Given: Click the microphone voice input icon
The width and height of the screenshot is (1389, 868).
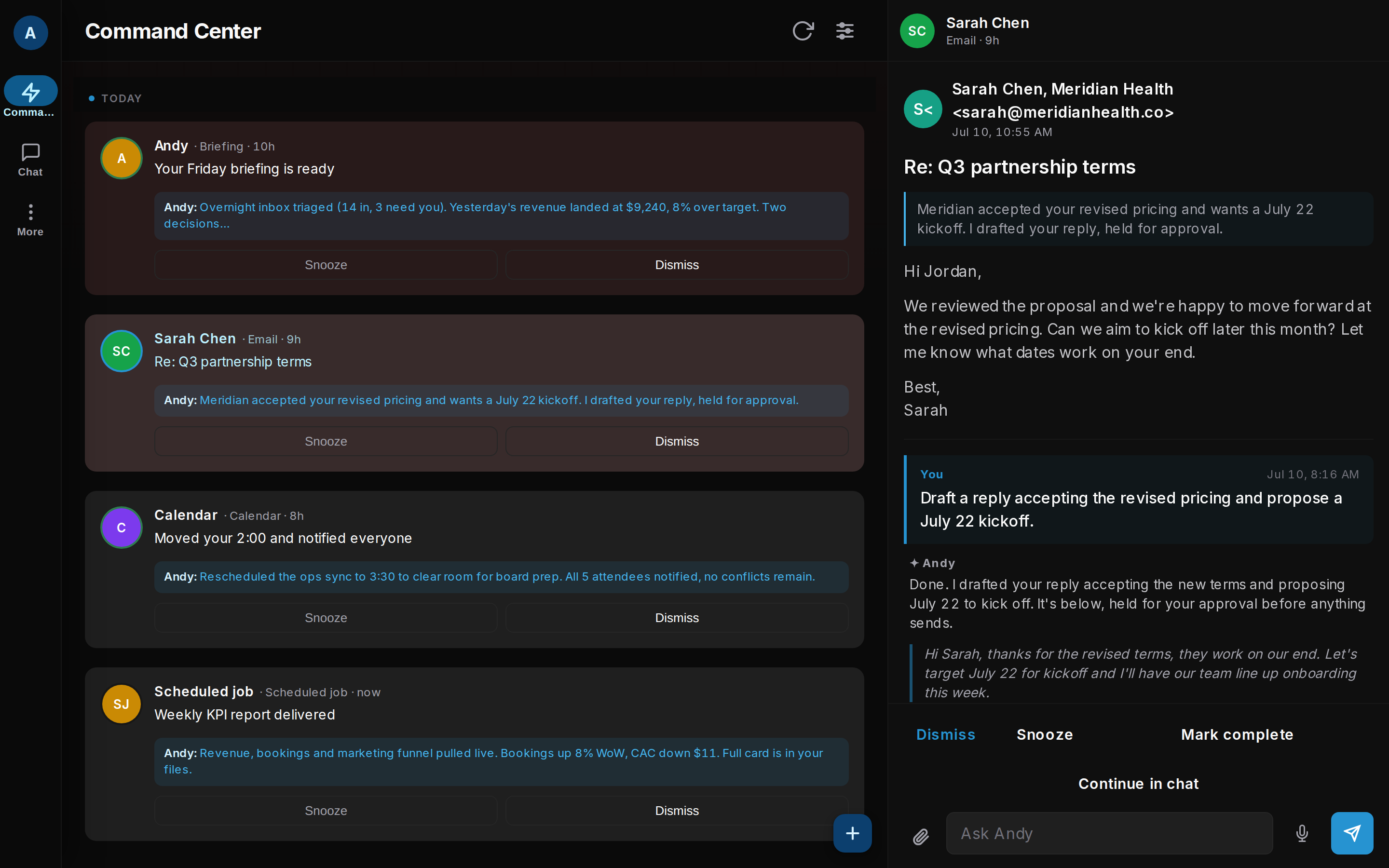Looking at the screenshot, I should [1302, 833].
